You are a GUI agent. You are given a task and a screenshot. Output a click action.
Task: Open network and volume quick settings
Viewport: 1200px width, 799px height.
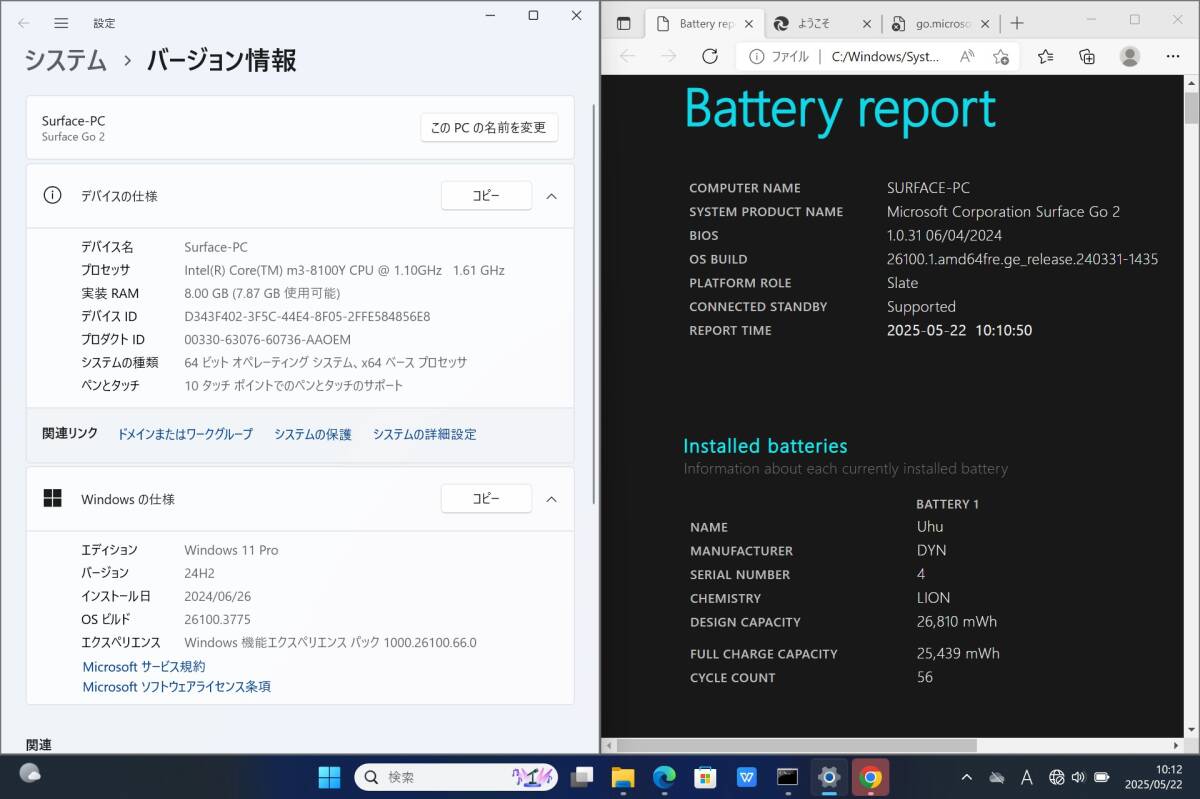tap(1068, 777)
